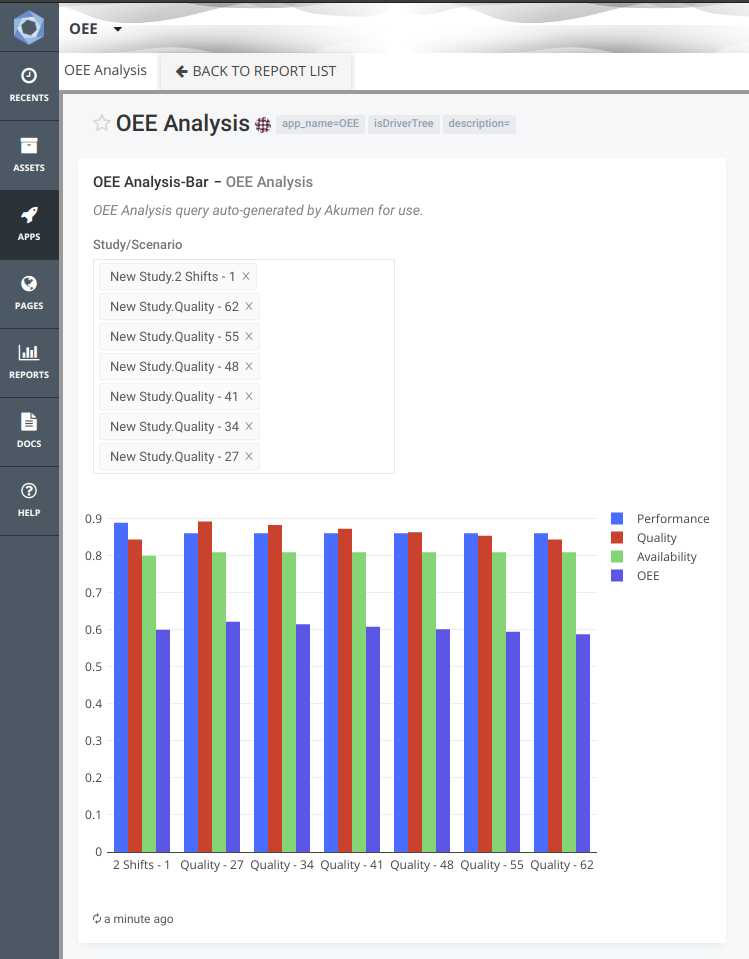Screen dimensions: 749x959
Task: Open the Assets section in sidebar
Action: (x=29, y=154)
